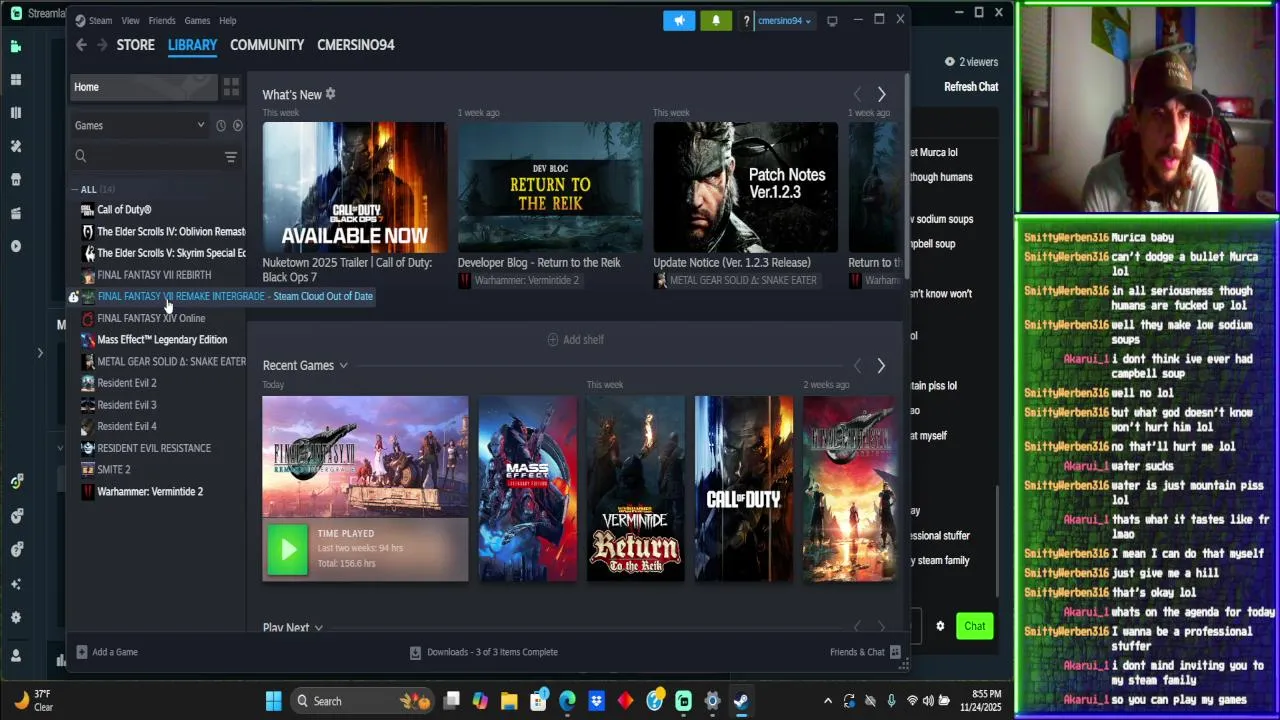Open the Windows Start menu
Viewport: 1280px width, 720px height.
[x=273, y=701]
